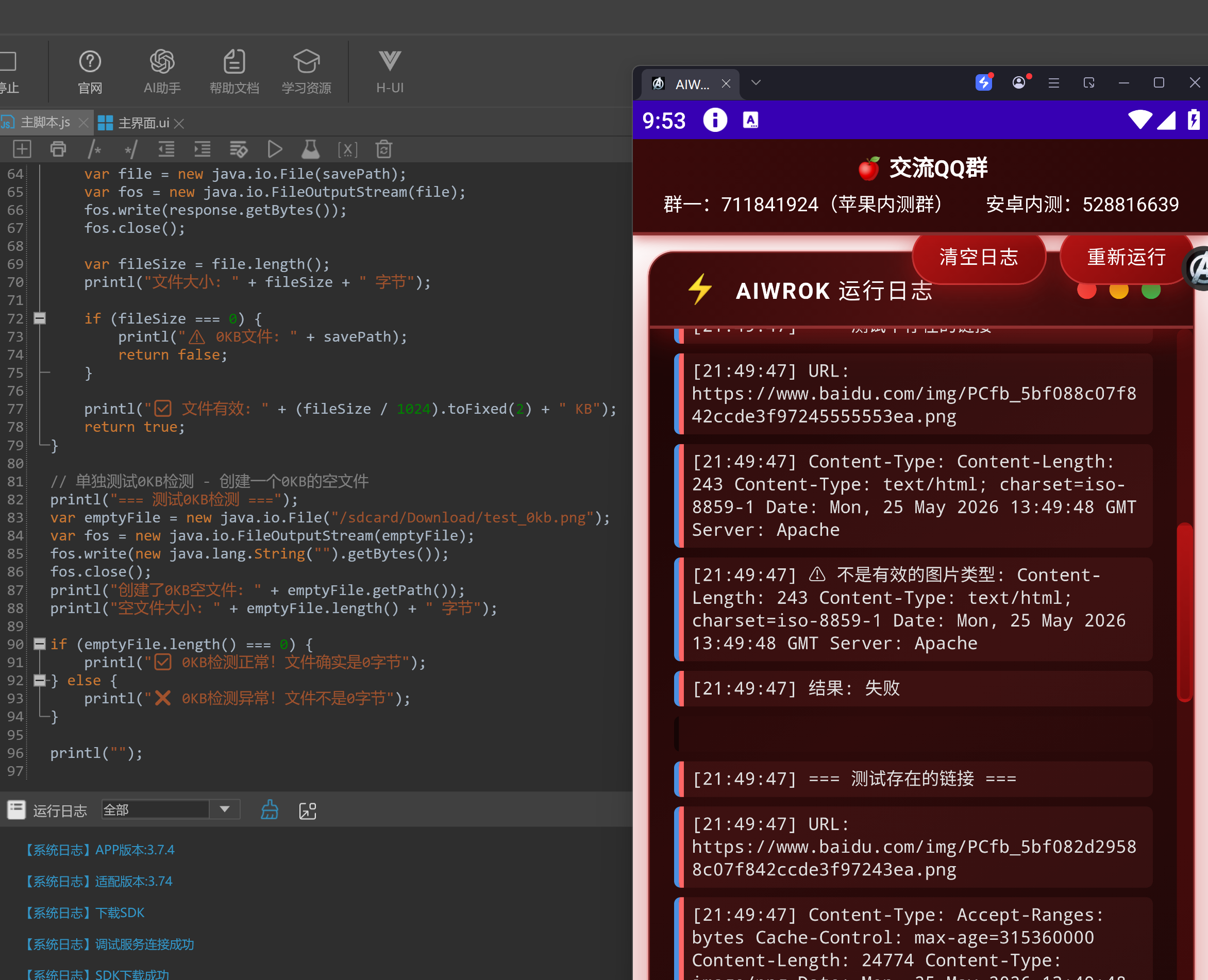Collapse the else fold at line 92
The image size is (1208, 980).
point(40,680)
